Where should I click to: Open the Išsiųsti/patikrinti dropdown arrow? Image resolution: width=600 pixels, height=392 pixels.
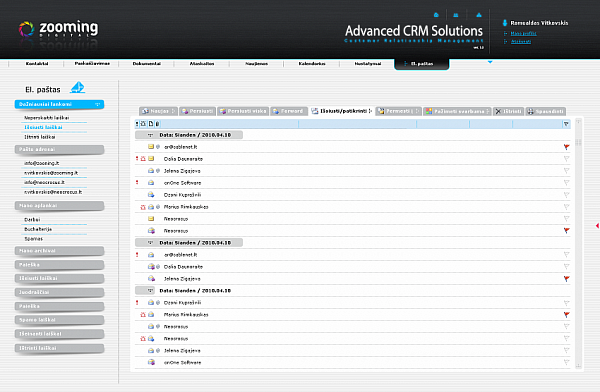pyautogui.click(x=370, y=111)
